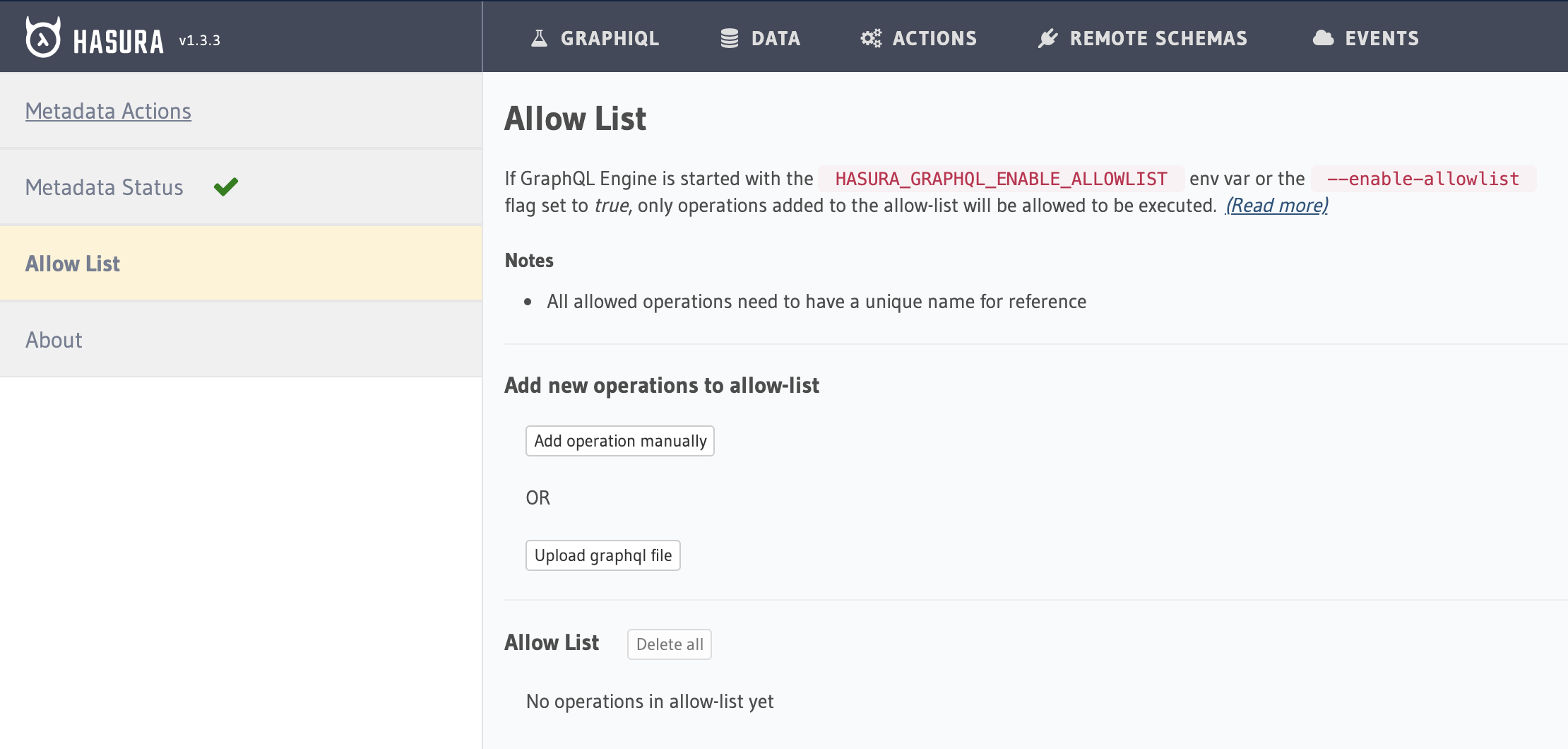Open Actions via the gears icon
The height and width of the screenshot is (749, 1568).
pos(871,37)
